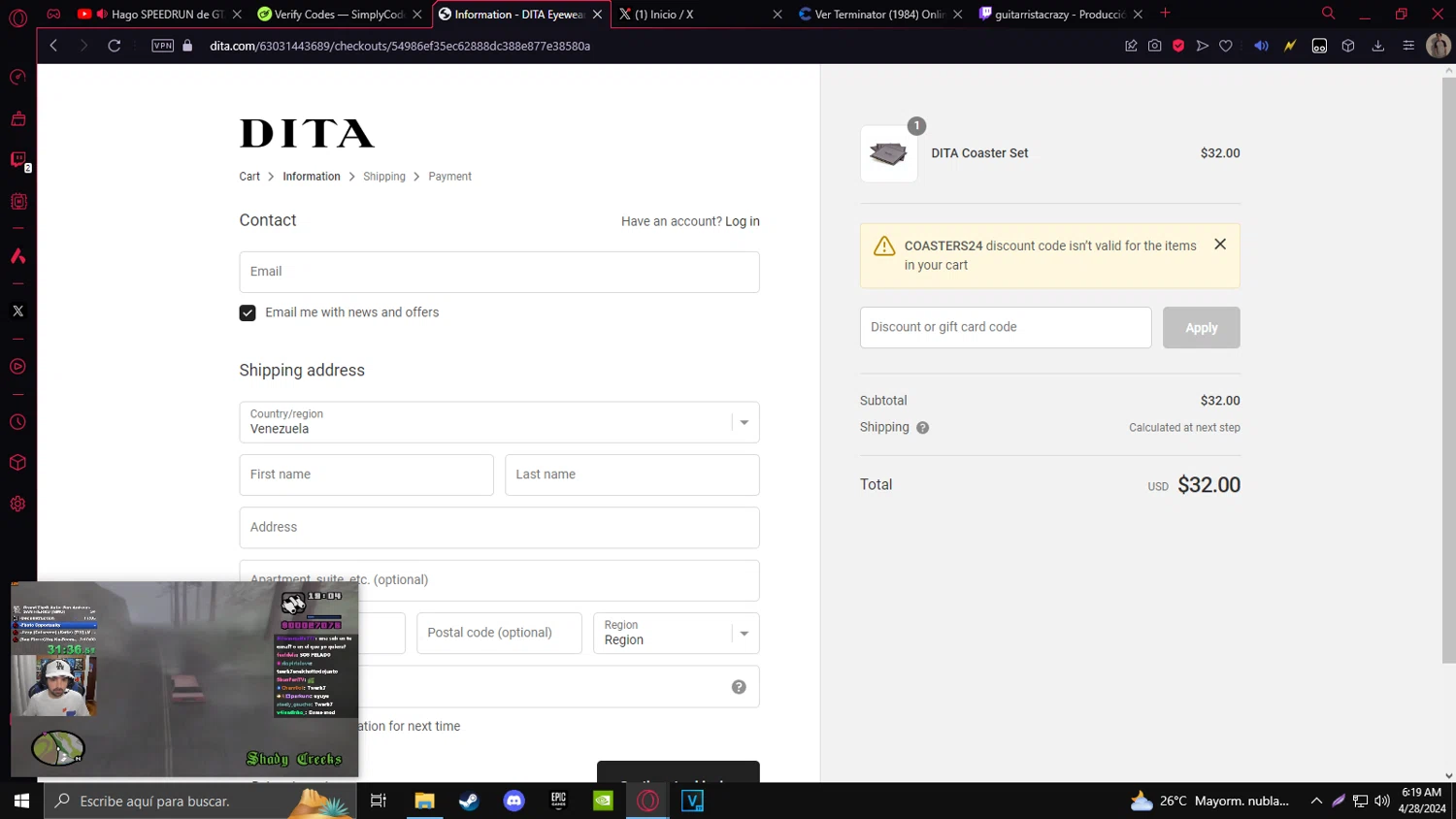Image resolution: width=1456 pixels, height=819 pixels.
Task: Uncheck Email me with news and offers
Action: 248,312
